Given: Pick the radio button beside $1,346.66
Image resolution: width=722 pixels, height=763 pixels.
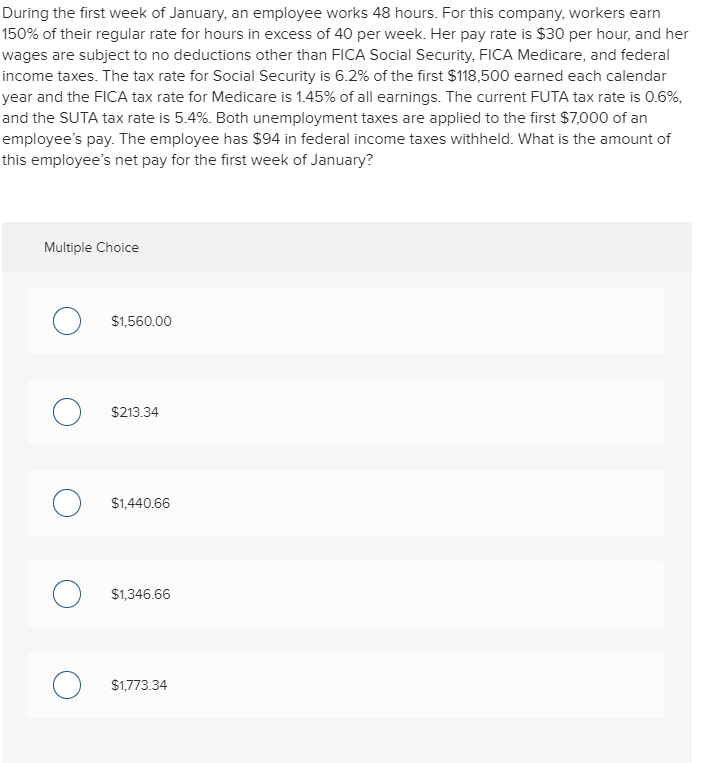Looking at the screenshot, I should point(68,594).
